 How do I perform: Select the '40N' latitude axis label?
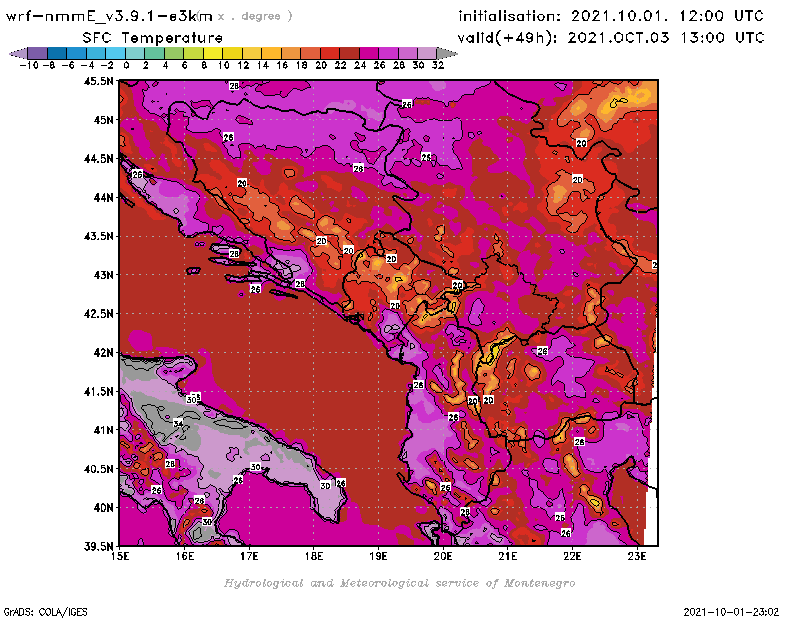click(x=103, y=508)
